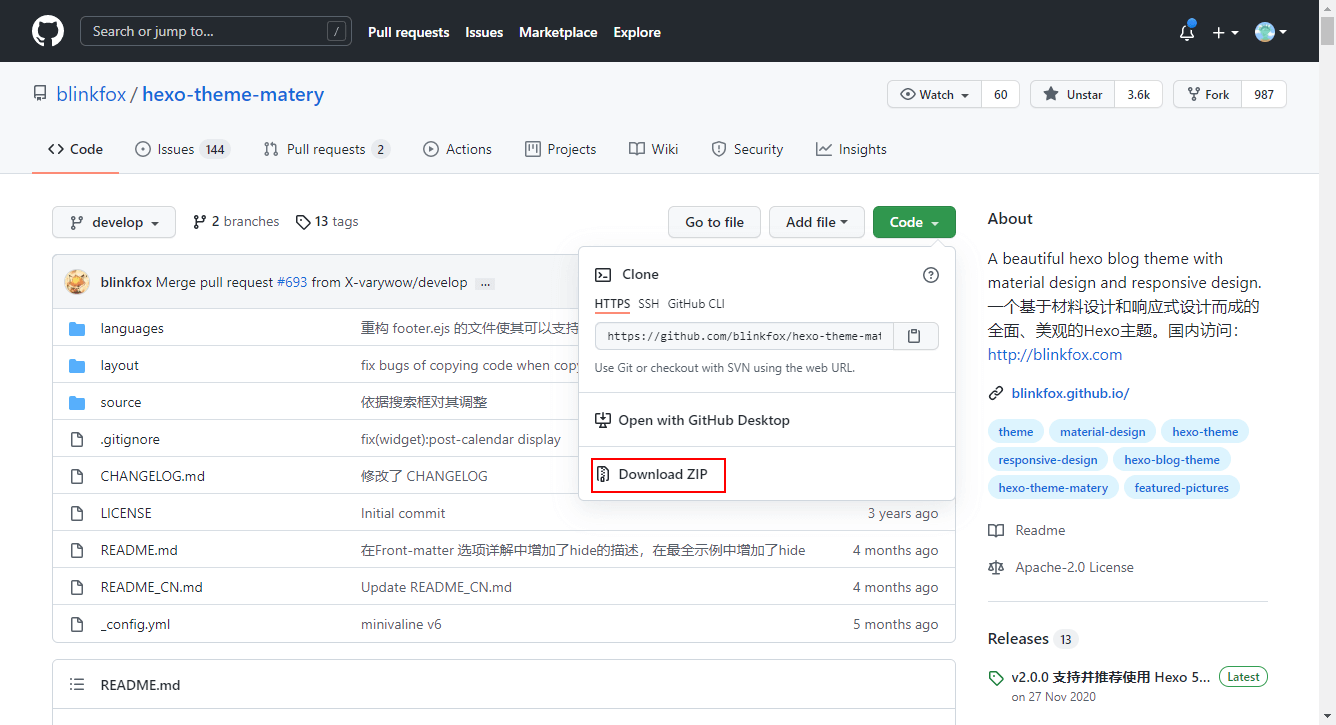View the 60 watchers count

[x=1000, y=94]
